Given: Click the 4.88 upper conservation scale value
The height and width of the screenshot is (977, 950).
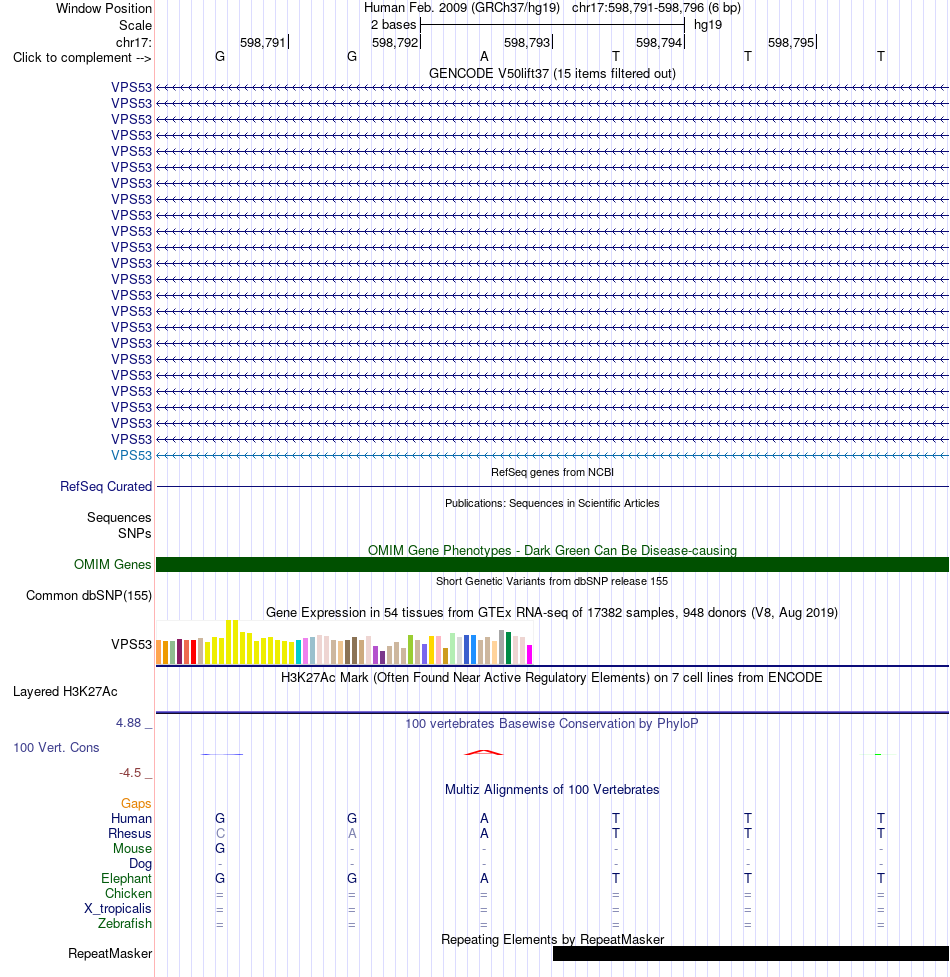Looking at the screenshot, I should pyautogui.click(x=128, y=723).
